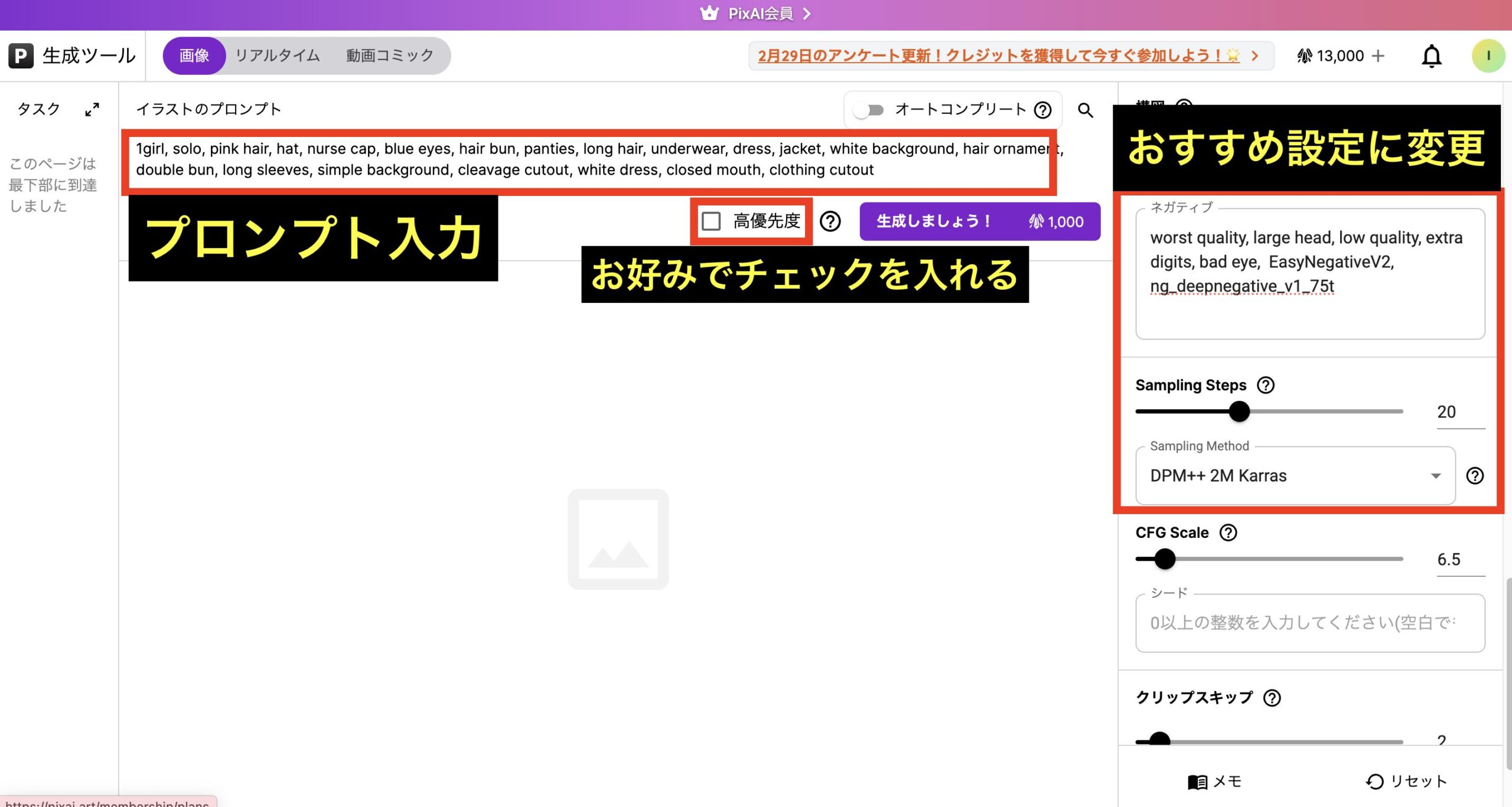Image resolution: width=1512 pixels, height=807 pixels.
Task: Switch to the リアルタイム tab
Action: tap(278, 56)
